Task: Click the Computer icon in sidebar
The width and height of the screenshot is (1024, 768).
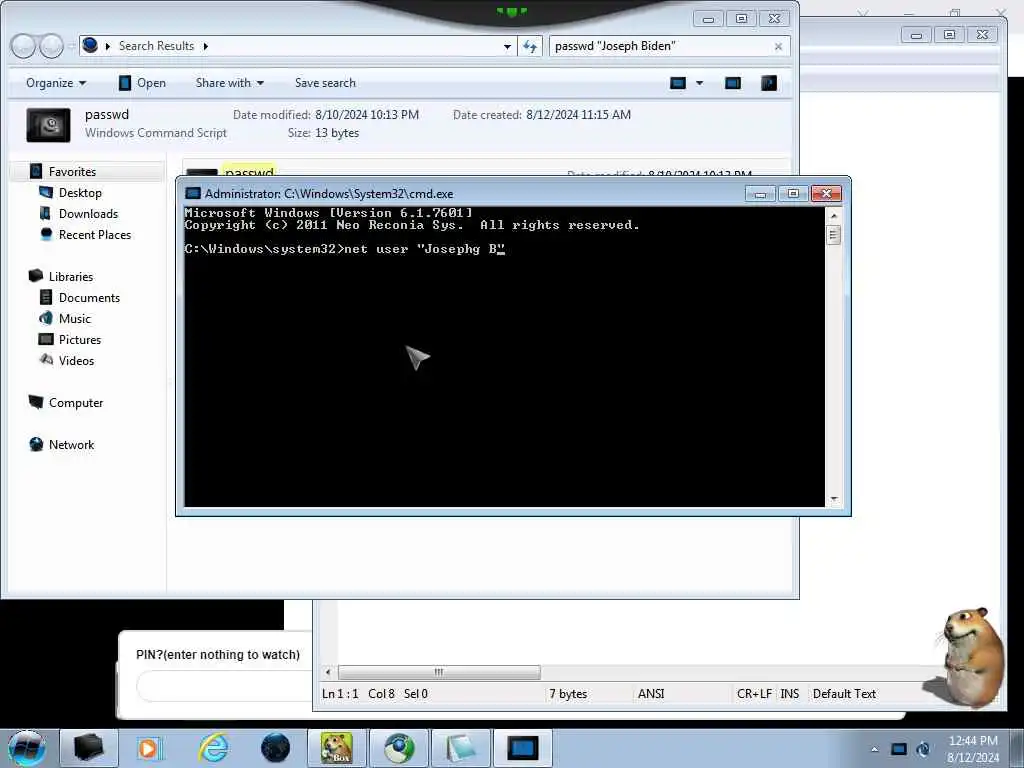Action: tap(36, 402)
